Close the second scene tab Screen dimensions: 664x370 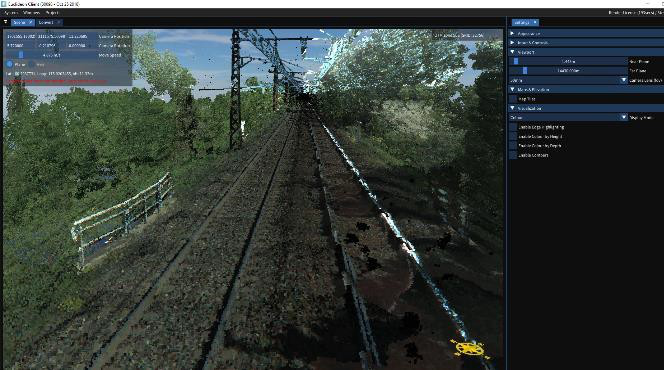point(58,22)
